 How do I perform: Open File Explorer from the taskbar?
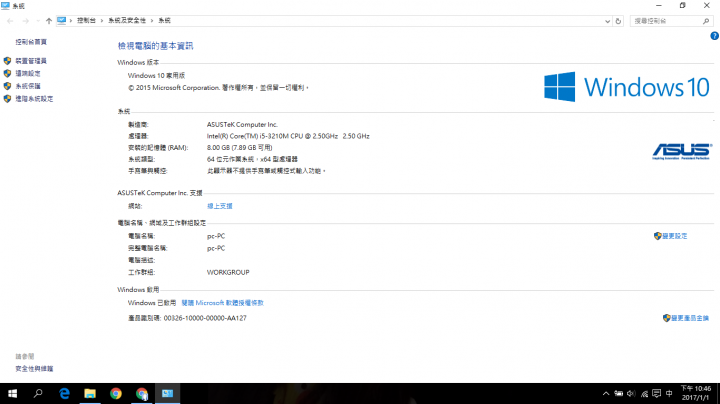point(90,393)
